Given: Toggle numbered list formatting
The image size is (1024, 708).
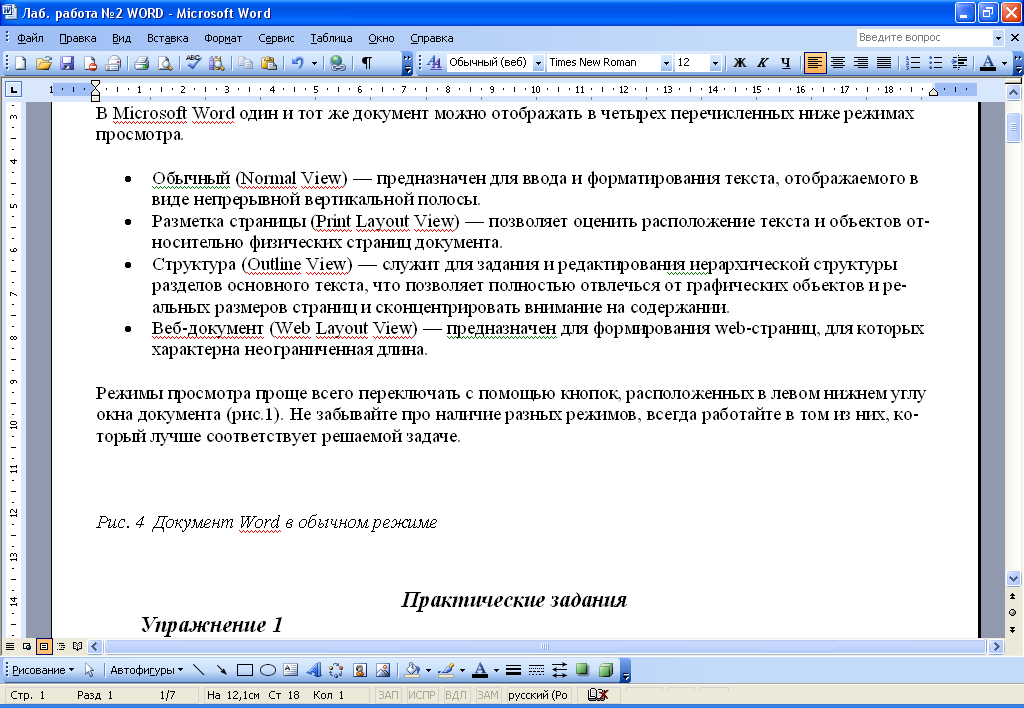Looking at the screenshot, I should point(913,63).
